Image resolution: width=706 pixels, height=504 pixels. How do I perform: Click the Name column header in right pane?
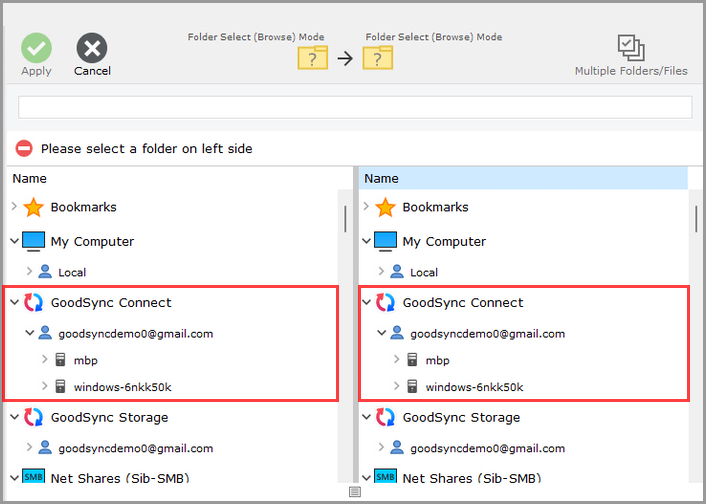point(381,178)
